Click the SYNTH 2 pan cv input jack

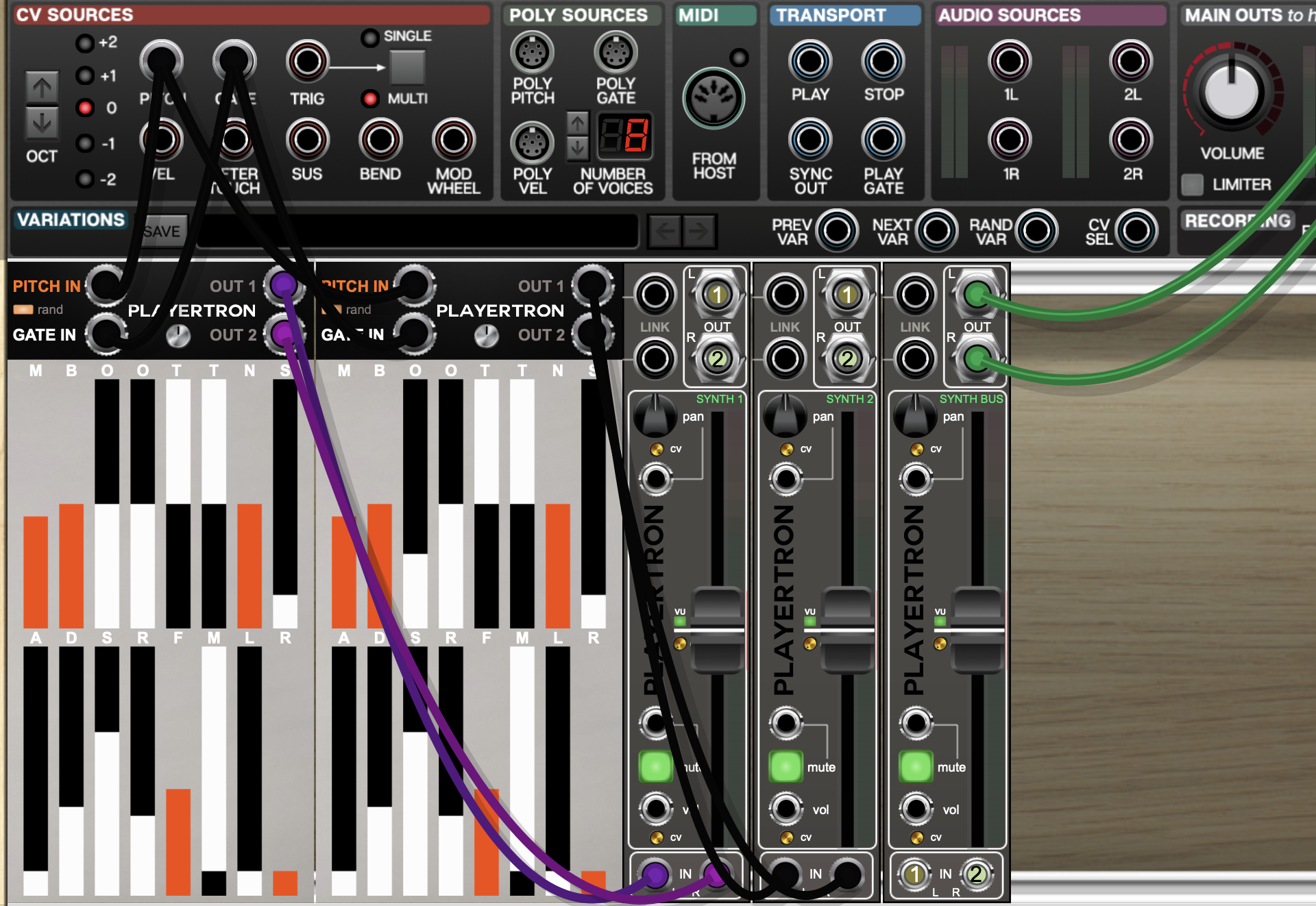tap(785, 478)
